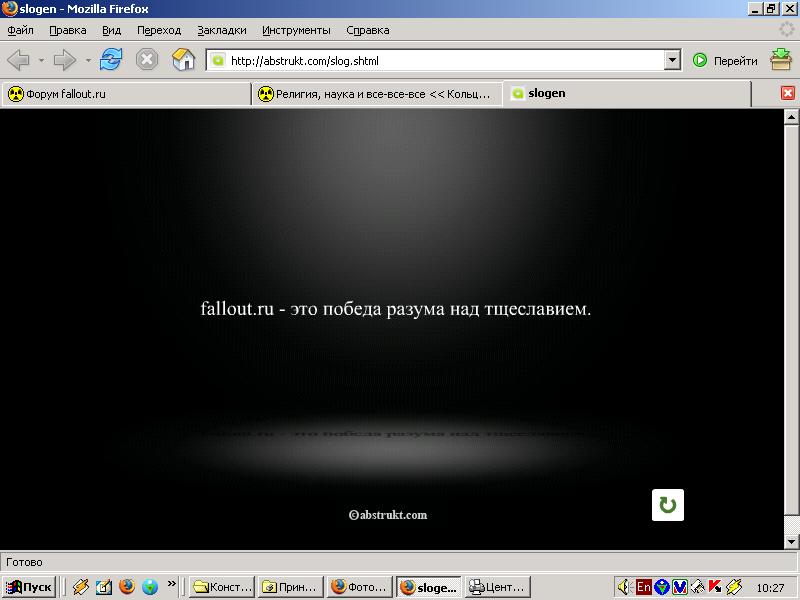Open the Инструменты menu
The height and width of the screenshot is (600, 800).
(x=296, y=30)
